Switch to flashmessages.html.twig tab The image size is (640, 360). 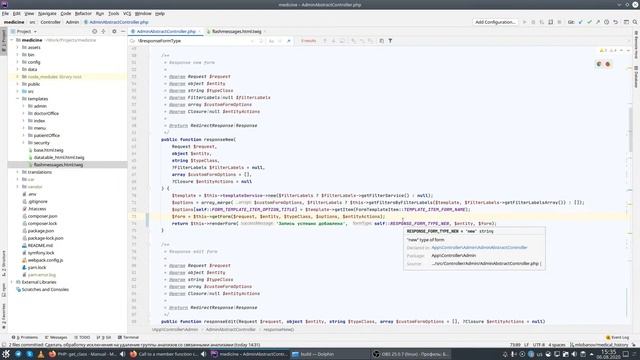pos(236,31)
